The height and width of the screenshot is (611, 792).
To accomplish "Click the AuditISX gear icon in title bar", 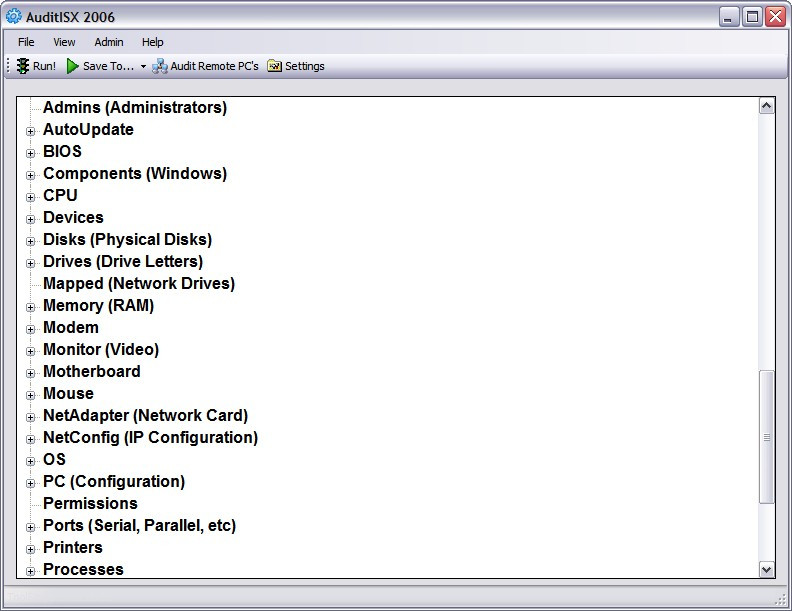I will pos(14,16).
